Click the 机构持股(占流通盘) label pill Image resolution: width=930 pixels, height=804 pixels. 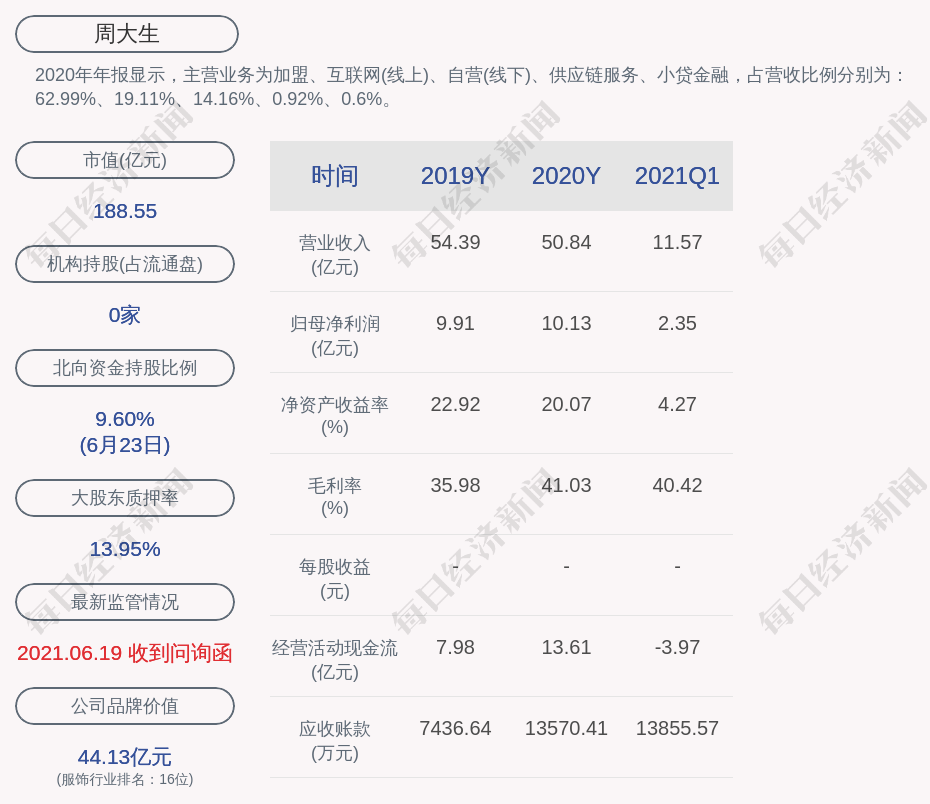coord(125,264)
